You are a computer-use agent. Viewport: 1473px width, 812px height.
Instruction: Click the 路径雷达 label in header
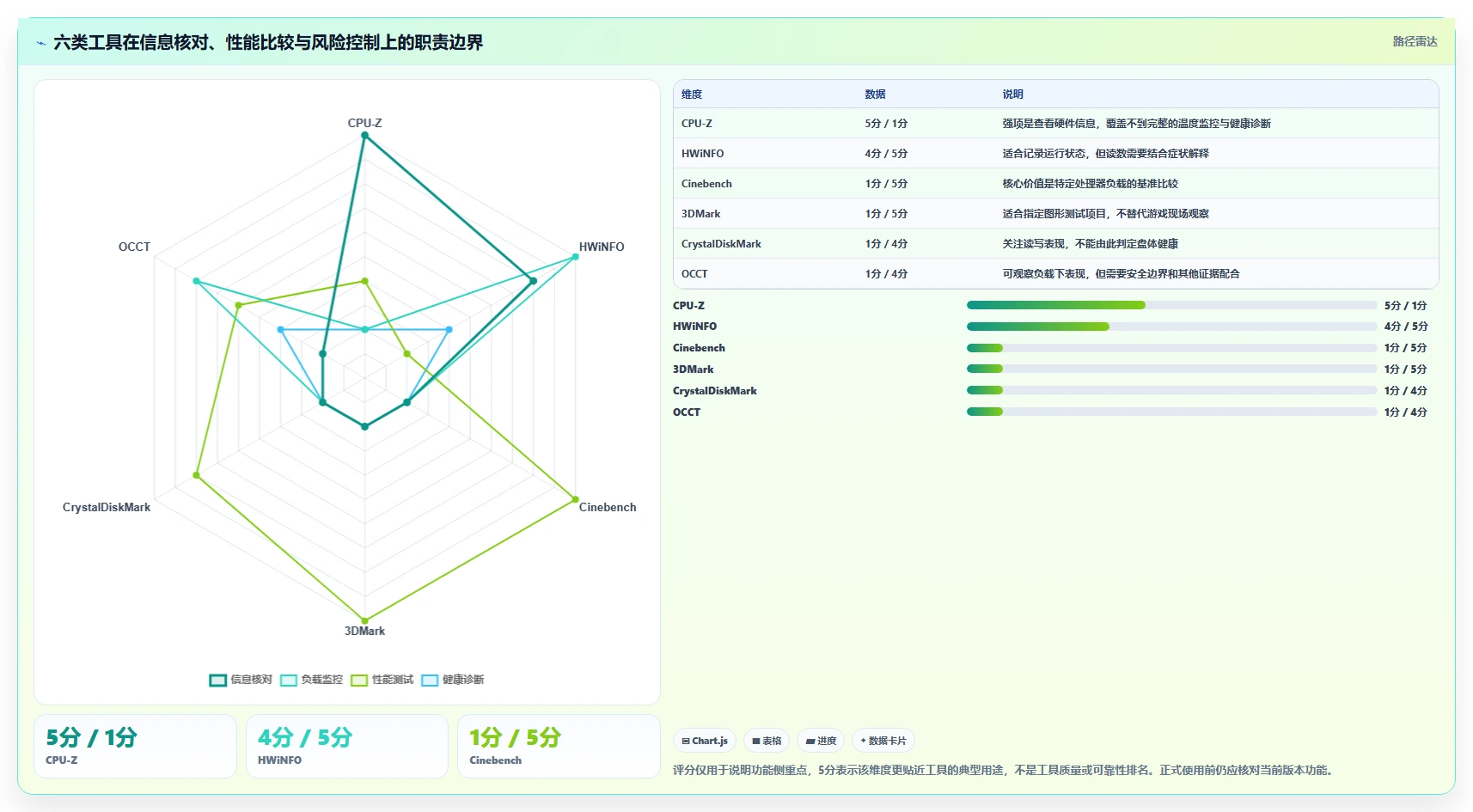tap(1415, 41)
